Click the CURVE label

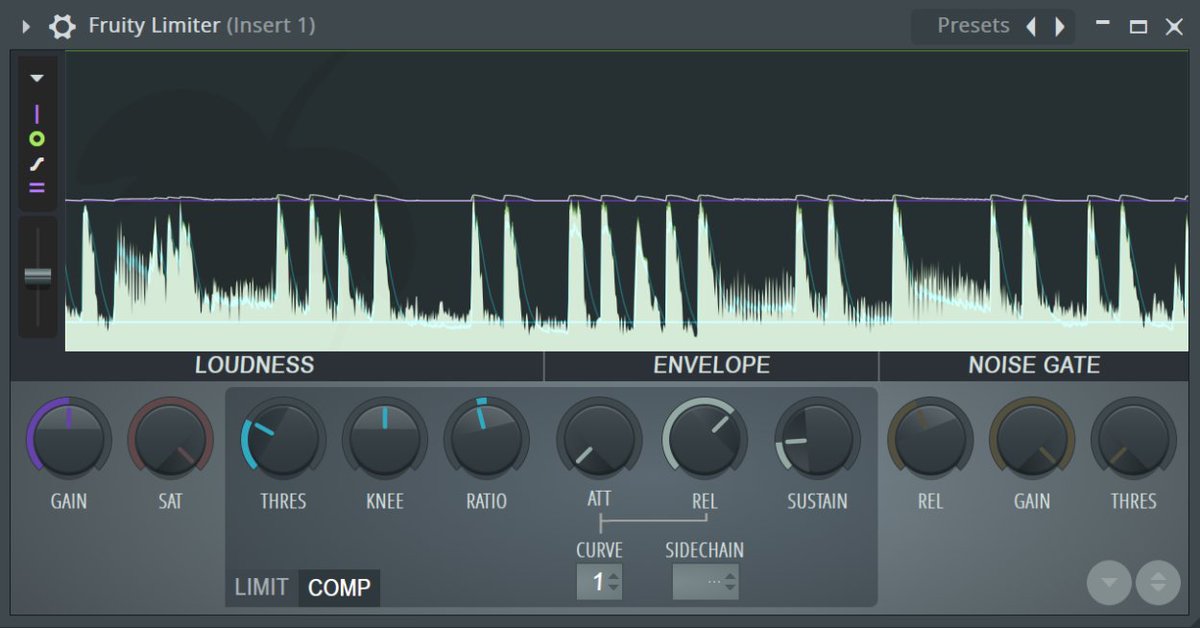599,550
